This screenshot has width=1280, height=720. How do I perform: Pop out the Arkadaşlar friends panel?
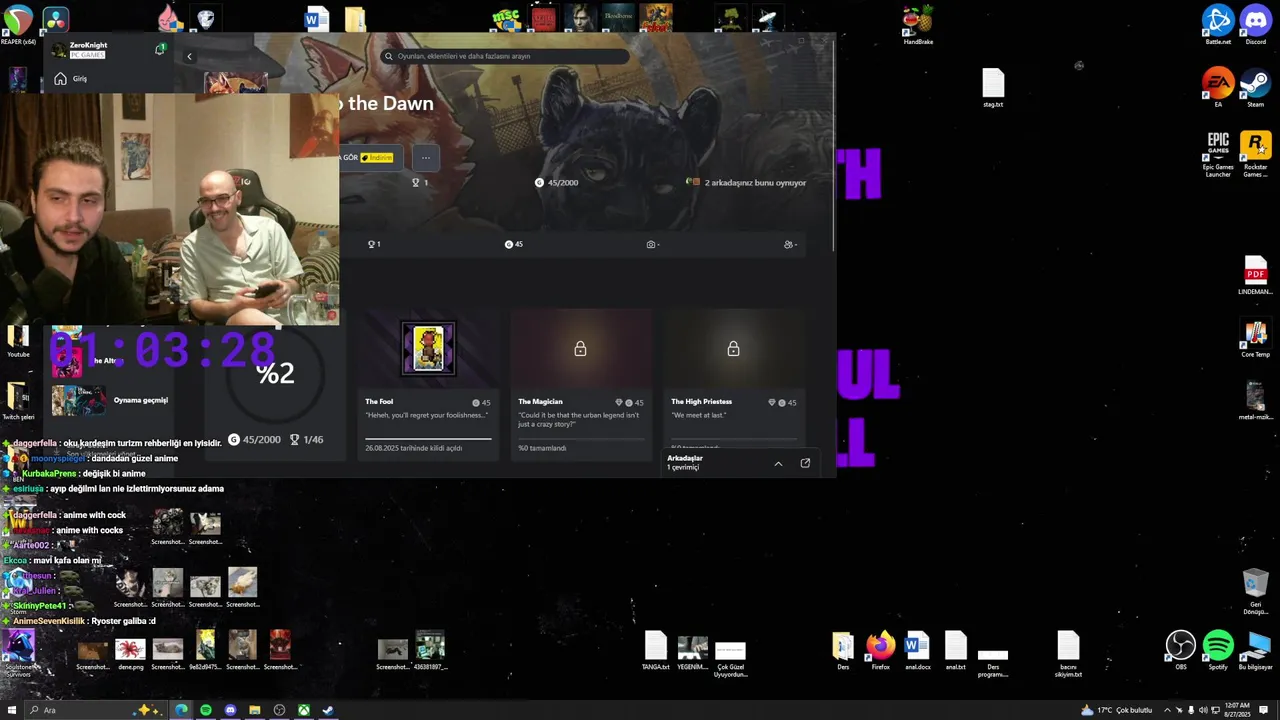pyautogui.click(x=805, y=463)
